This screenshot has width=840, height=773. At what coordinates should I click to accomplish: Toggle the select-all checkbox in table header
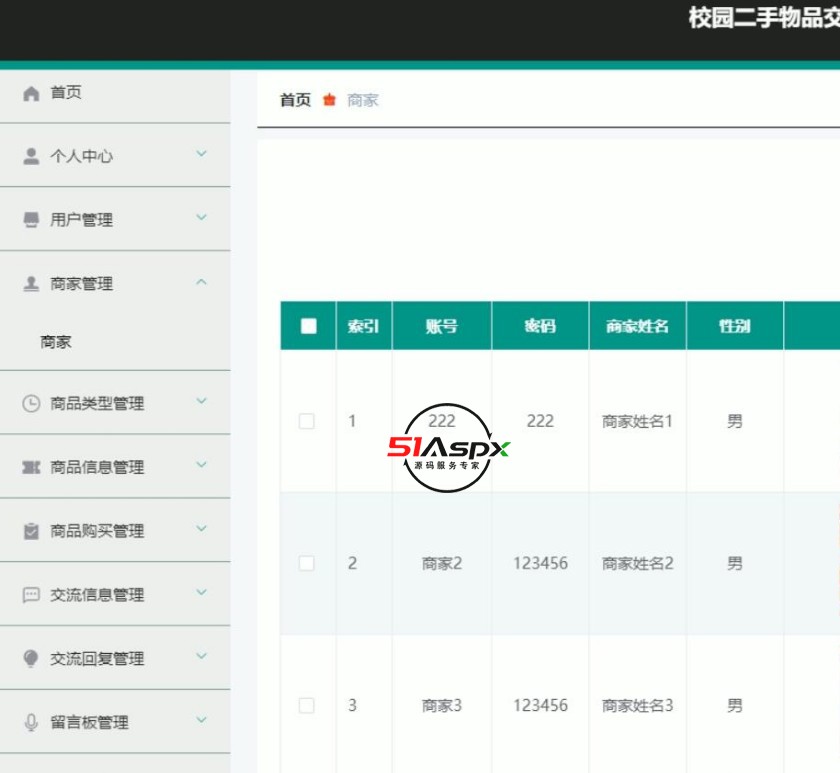pyautogui.click(x=307, y=325)
